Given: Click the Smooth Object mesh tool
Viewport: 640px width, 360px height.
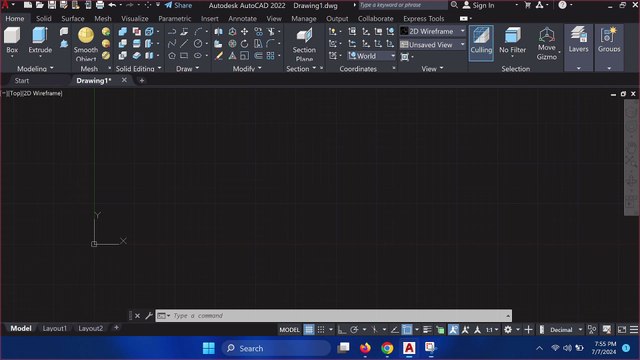Looking at the screenshot, I should pyautogui.click(x=86, y=44).
